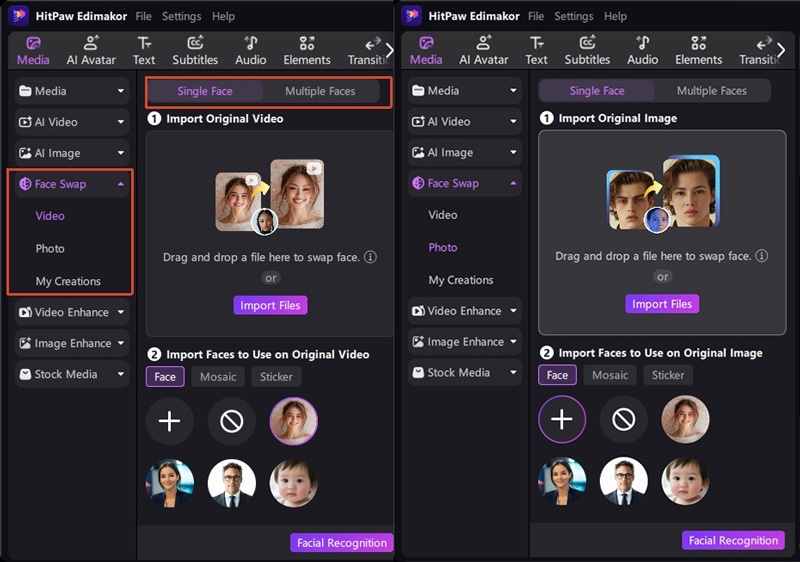The image size is (800, 562).
Task: Expand AI Image section in left window
Action: click(x=72, y=153)
